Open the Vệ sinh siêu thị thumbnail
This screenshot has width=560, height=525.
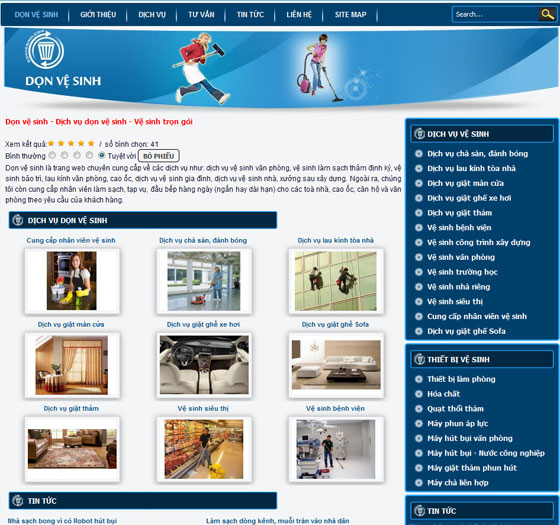pyautogui.click(x=204, y=449)
